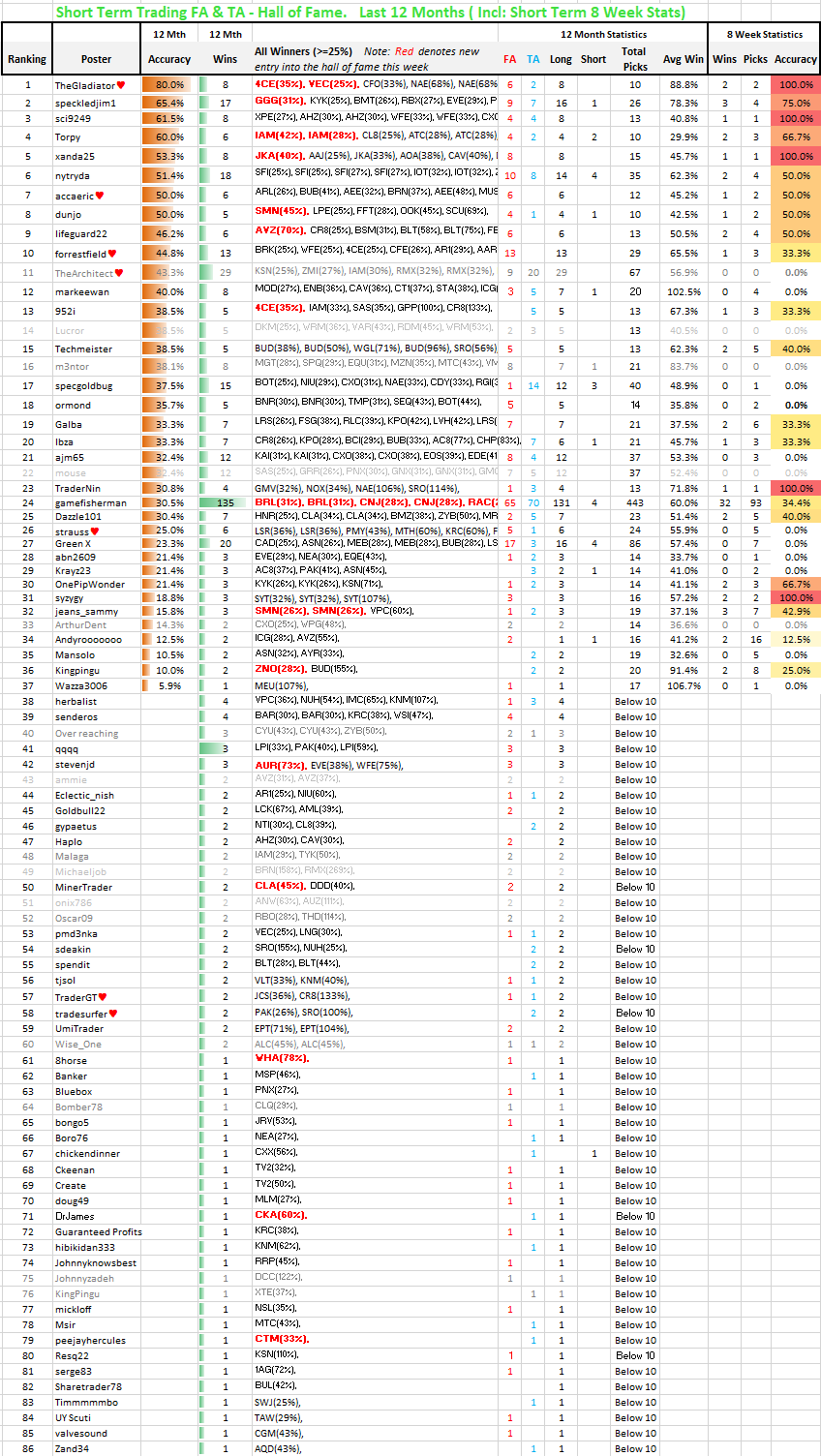
Task: Select MinerTrader's red 'CLA(45%)' entry
Action: click(281, 886)
